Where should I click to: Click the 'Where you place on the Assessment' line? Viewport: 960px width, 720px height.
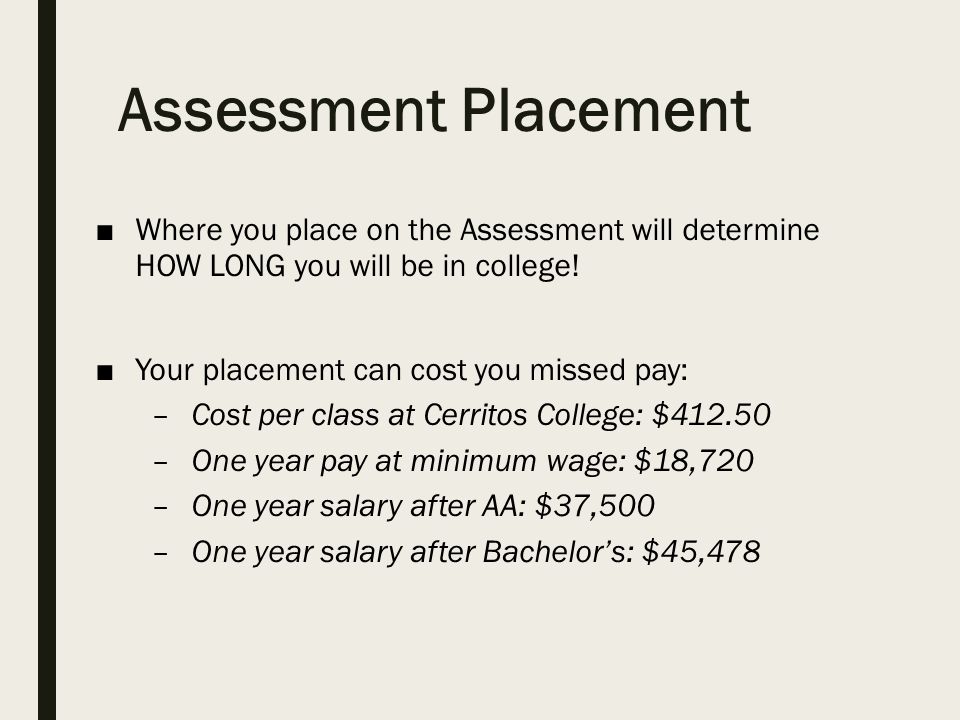pyautogui.click(x=478, y=230)
